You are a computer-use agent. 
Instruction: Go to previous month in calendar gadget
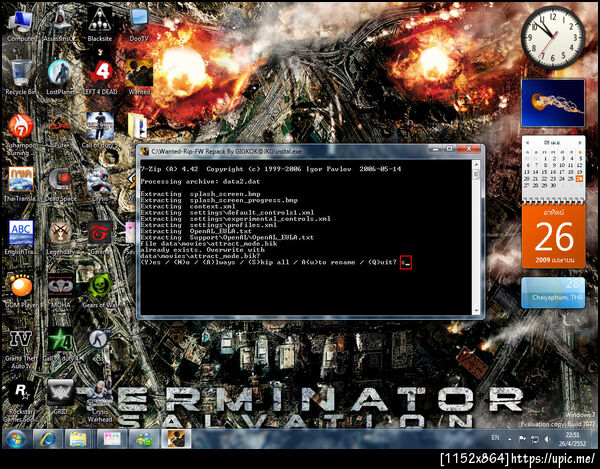[x=527, y=142]
